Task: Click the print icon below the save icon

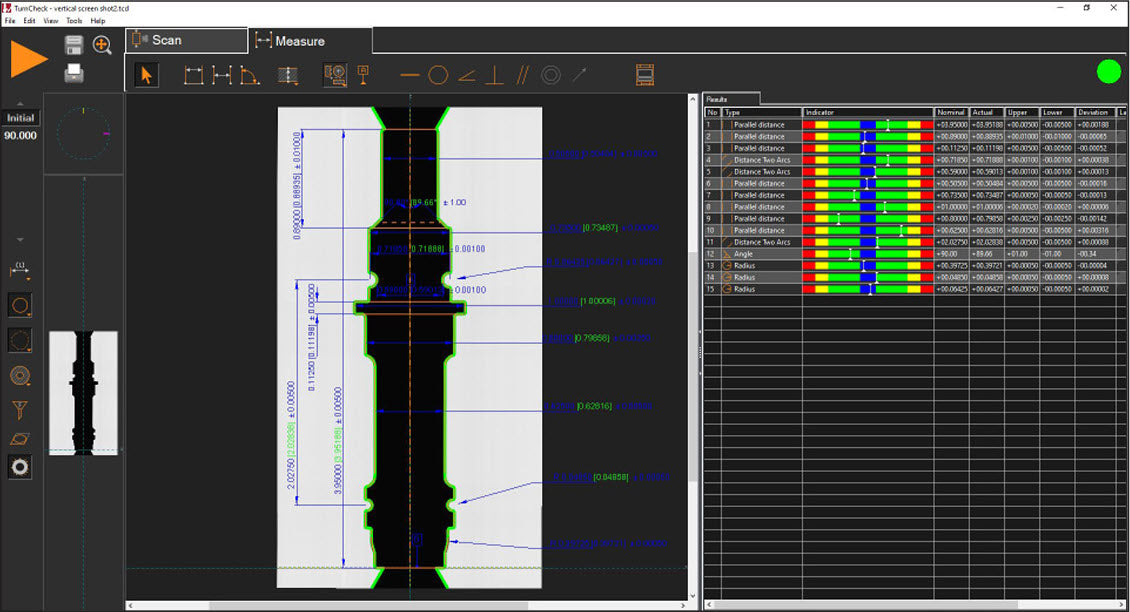Action: pos(74,73)
